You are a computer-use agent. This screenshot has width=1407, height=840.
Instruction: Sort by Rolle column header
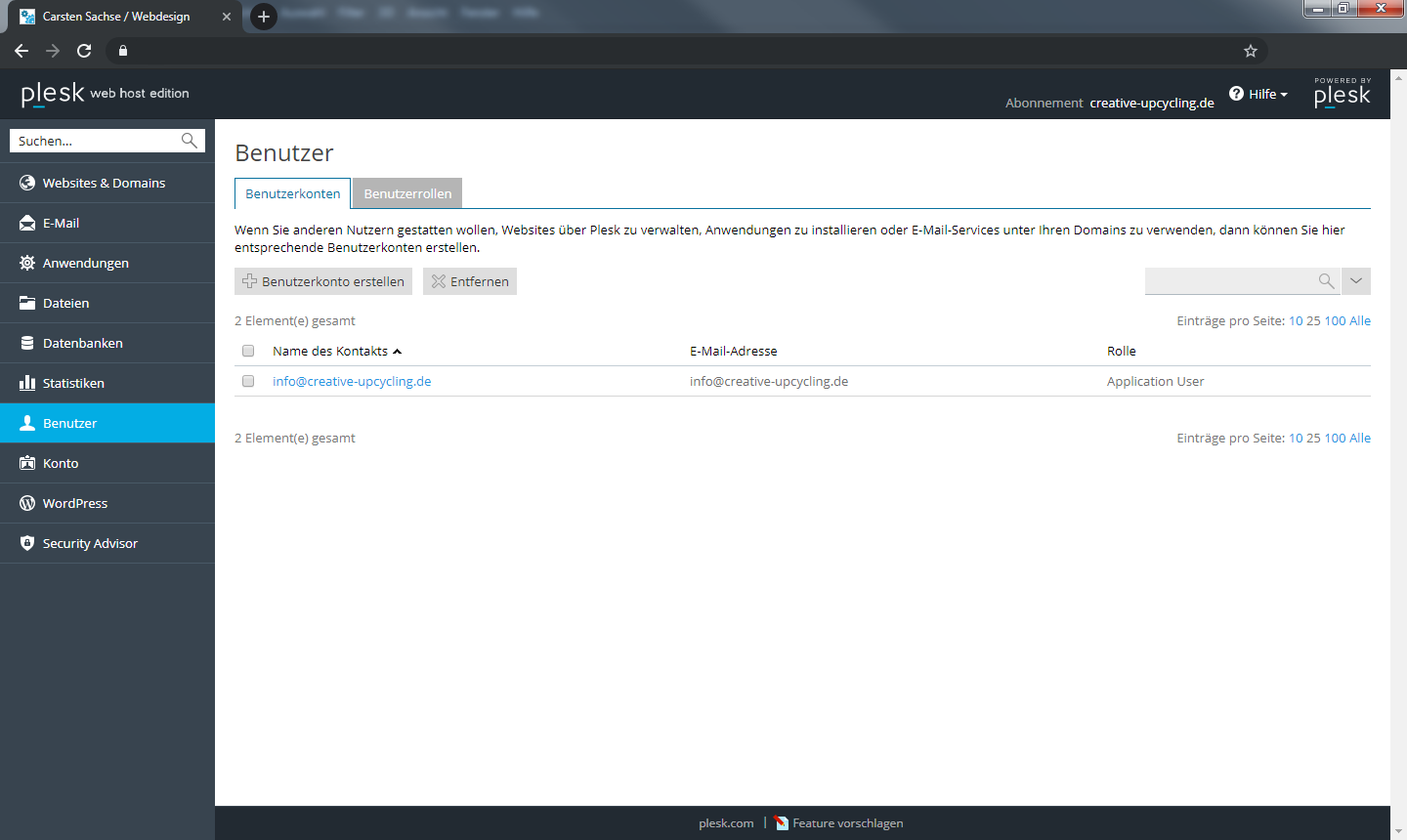pyautogui.click(x=1122, y=351)
